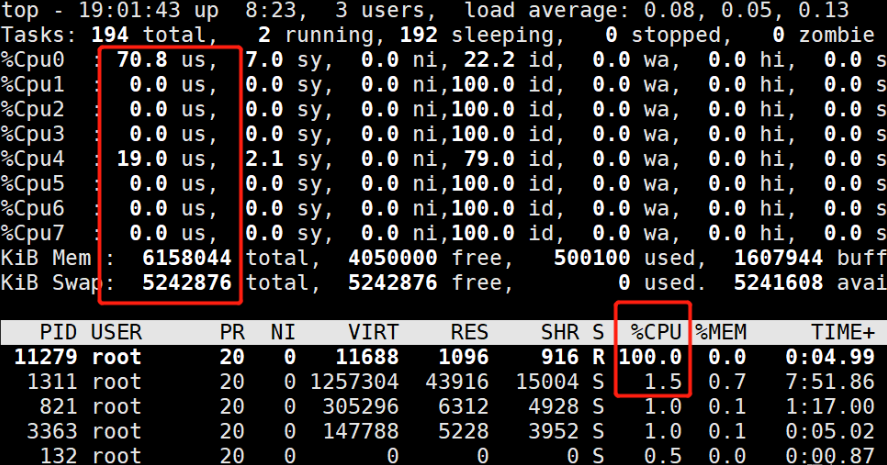
Task: Select the '194' total tasks count
Action: pyautogui.click(x=110, y=35)
